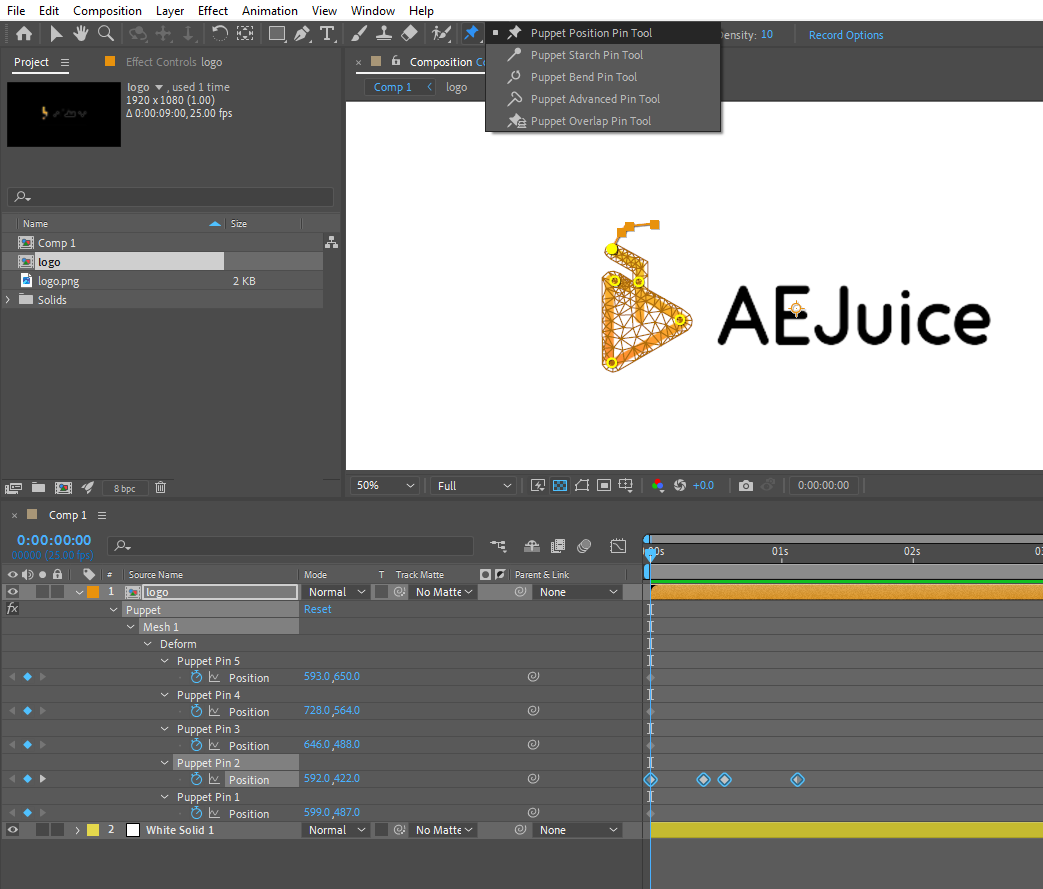The height and width of the screenshot is (889, 1043).
Task: Open grid and guide options icon
Action: (x=626, y=485)
